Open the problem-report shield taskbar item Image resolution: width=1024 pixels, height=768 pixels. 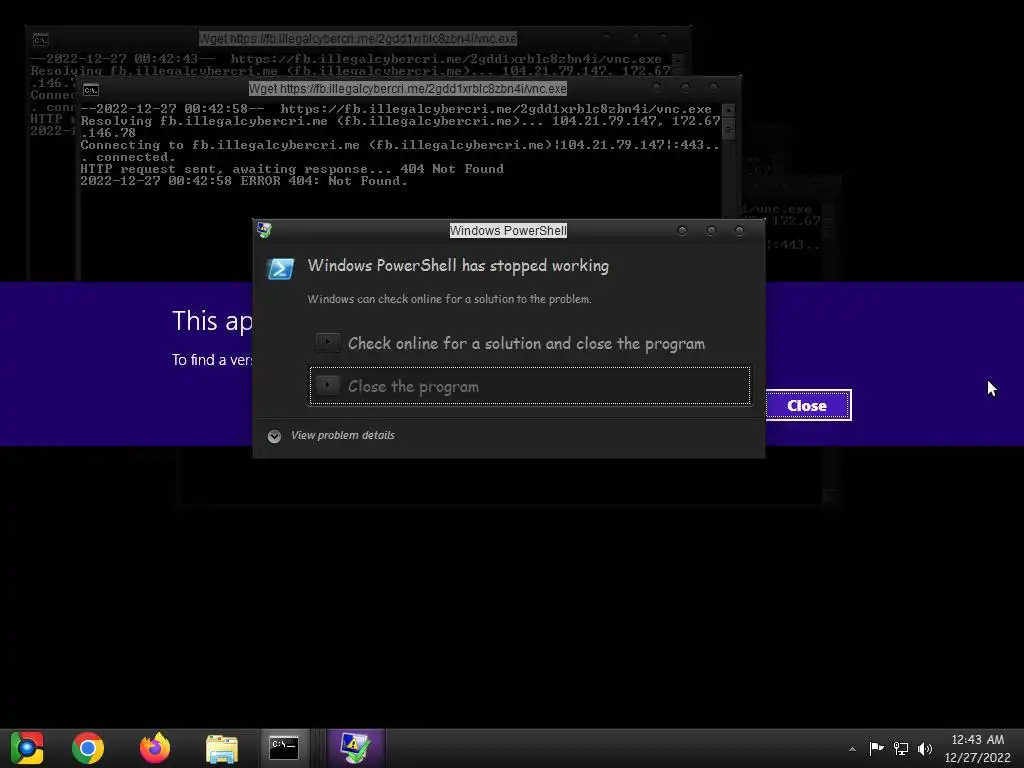[x=355, y=748]
